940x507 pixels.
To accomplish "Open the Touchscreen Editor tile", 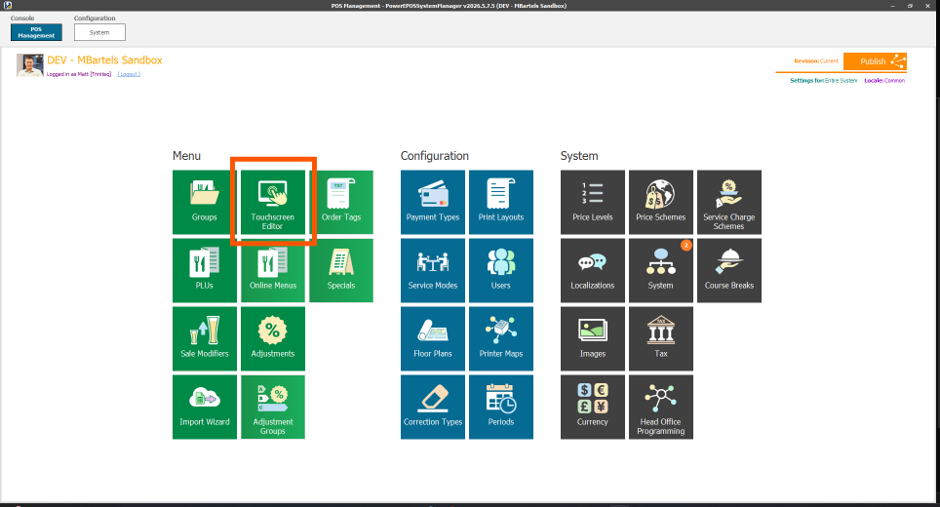I will (273, 202).
